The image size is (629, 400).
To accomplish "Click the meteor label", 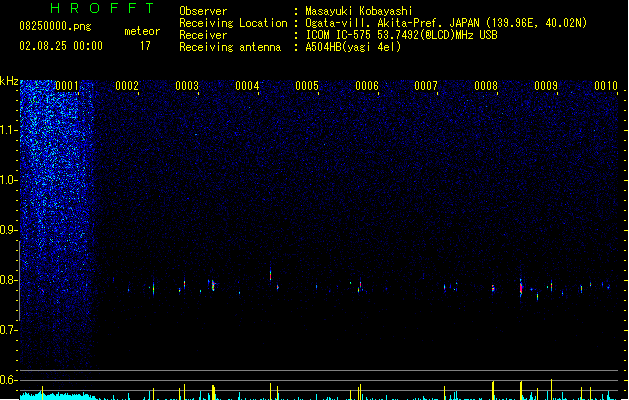I will tap(142, 31).
